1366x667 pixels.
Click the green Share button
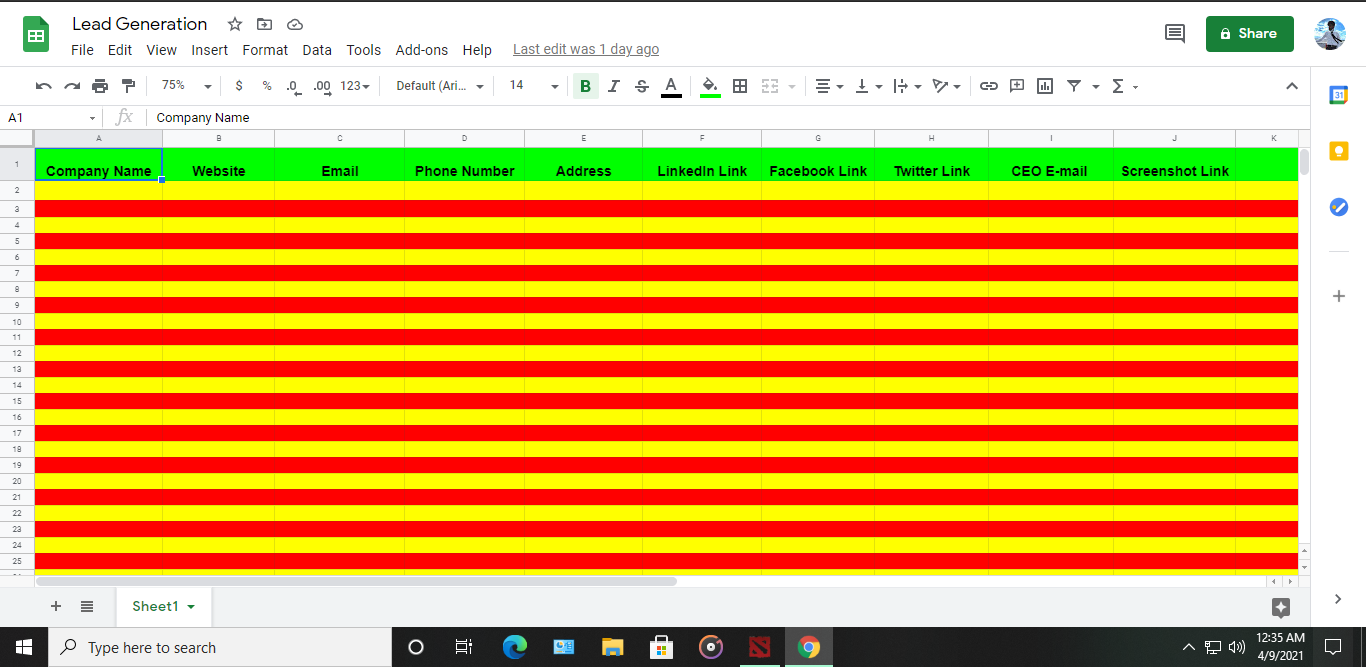(1249, 33)
